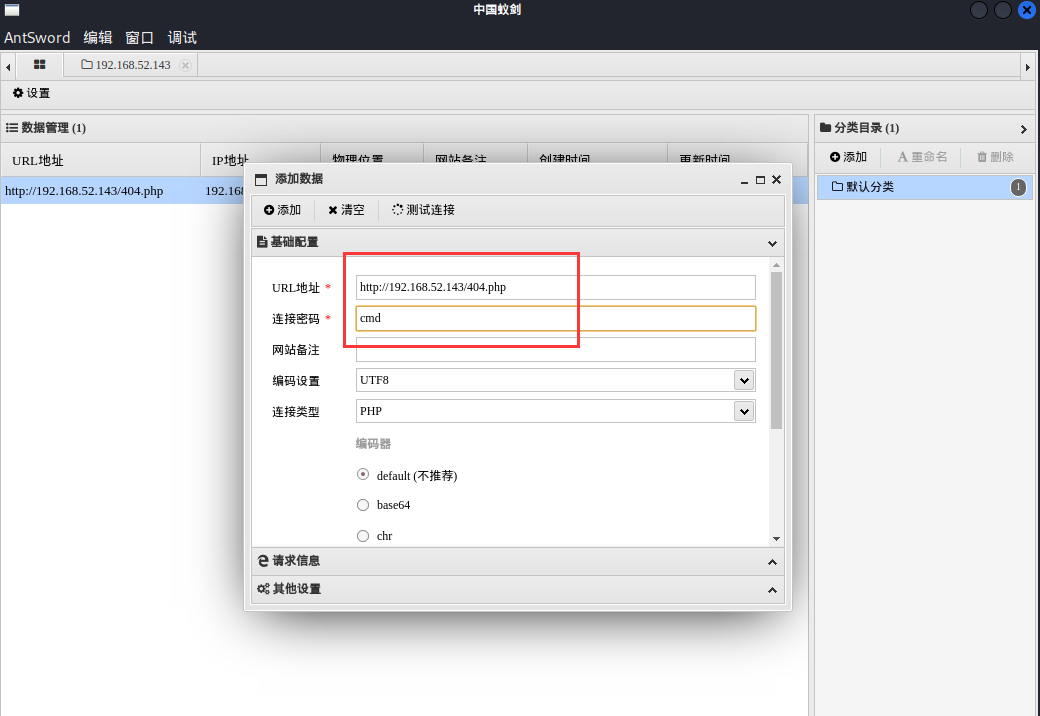Click the window menu icon in title bar
Image resolution: width=1040 pixels, height=716 pixels.
coord(12,10)
